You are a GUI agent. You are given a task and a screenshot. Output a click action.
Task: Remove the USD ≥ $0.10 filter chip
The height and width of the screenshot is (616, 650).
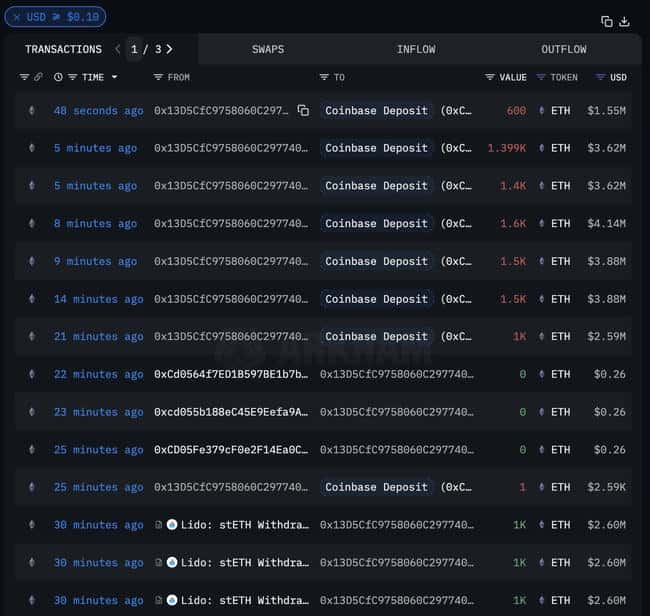17,17
